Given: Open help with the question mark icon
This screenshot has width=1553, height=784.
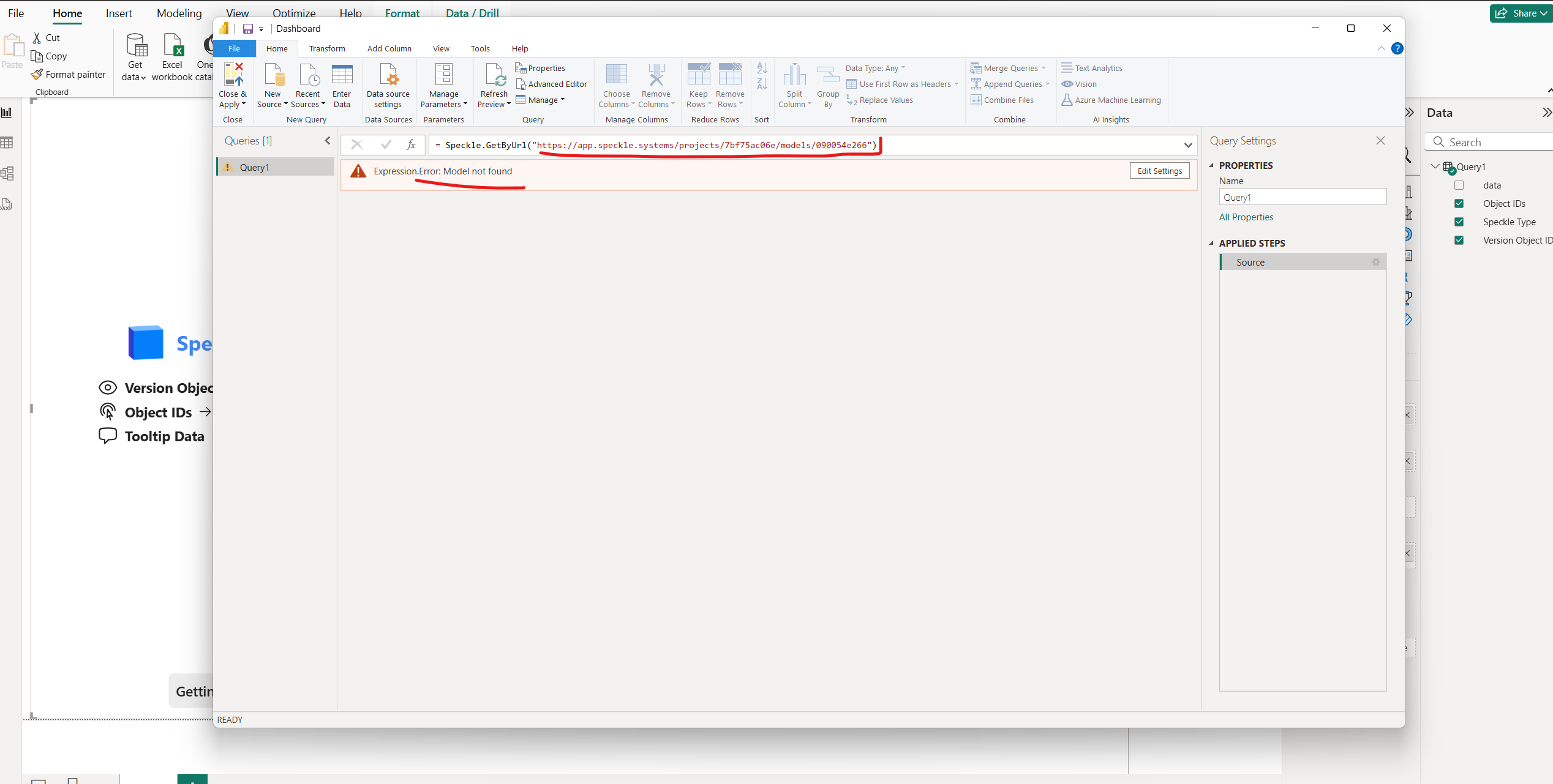Looking at the screenshot, I should coord(1397,48).
